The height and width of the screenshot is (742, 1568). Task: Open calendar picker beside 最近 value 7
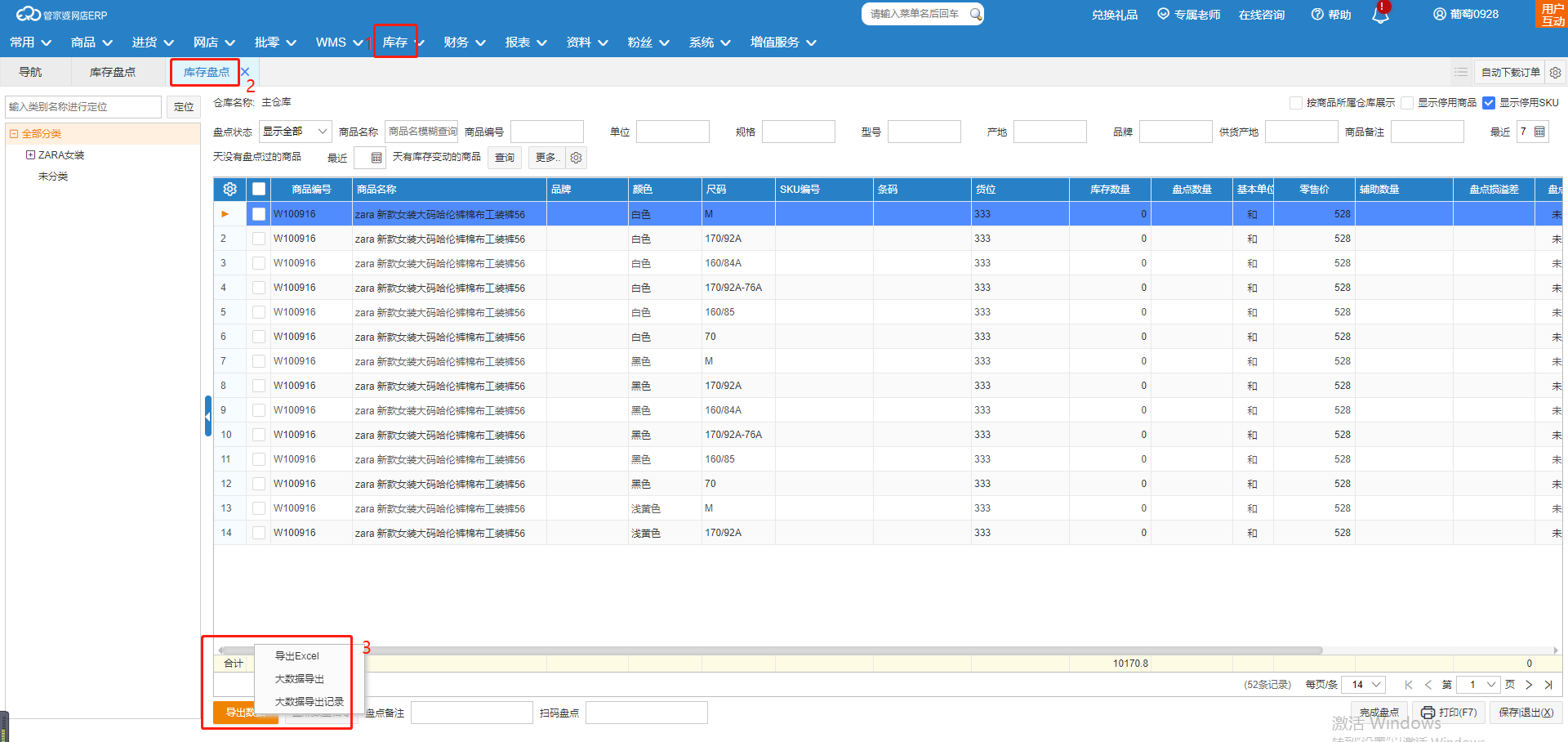(x=1539, y=132)
